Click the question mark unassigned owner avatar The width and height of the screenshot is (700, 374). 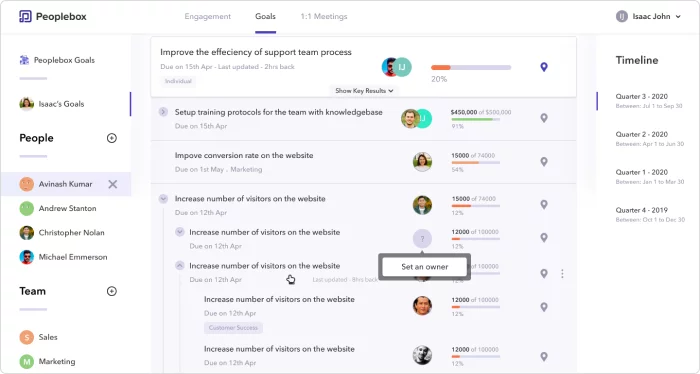[422, 239]
